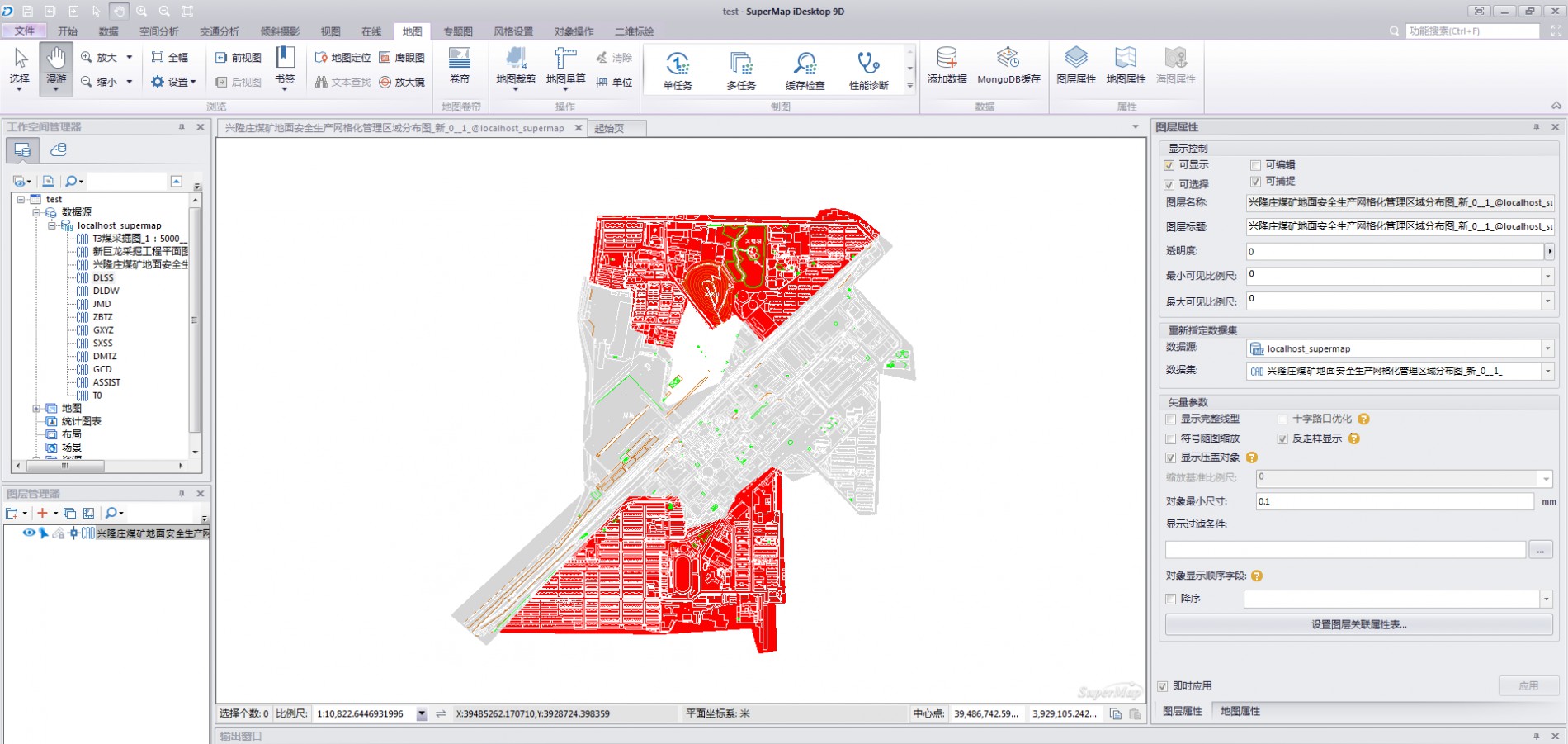
Task: Switch to 空间分析 ribbon tab
Action: (x=159, y=31)
